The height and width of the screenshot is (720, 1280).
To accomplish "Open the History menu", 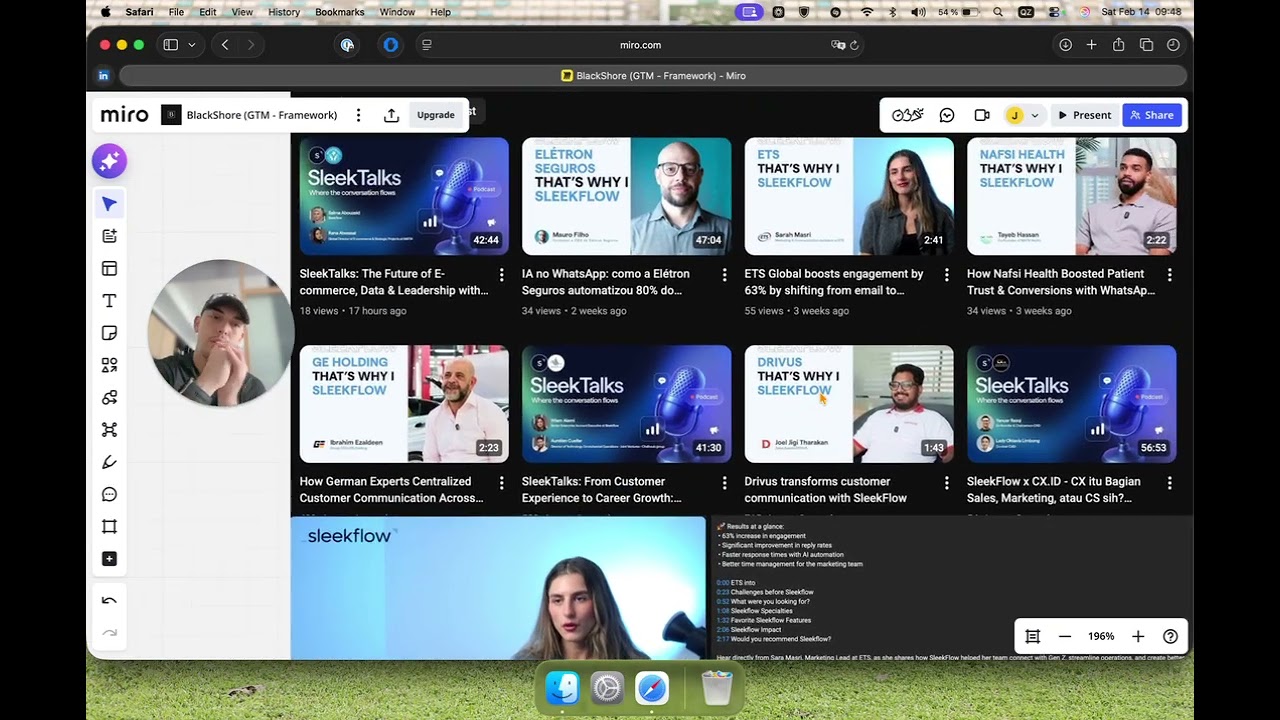I will click(x=284, y=12).
